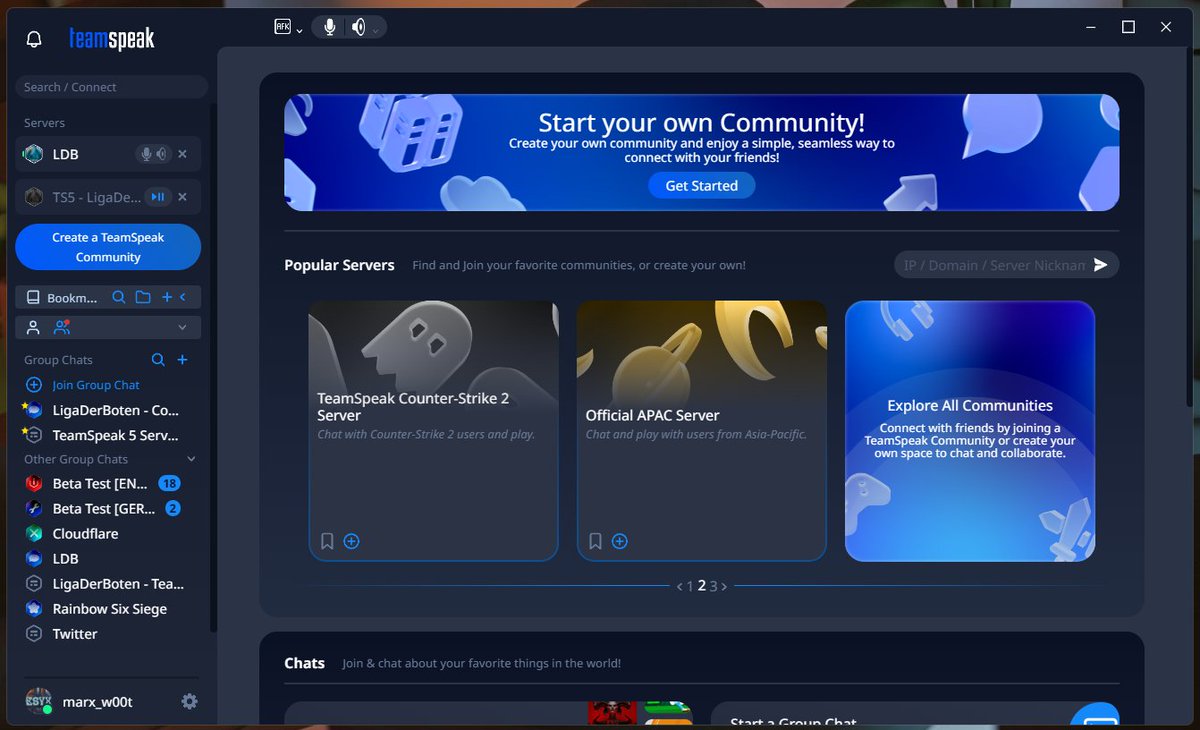The width and height of the screenshot is (1200, 730).
Task: Click Create a TeamSpeak Community button
Action: click(x=108, y=247)
